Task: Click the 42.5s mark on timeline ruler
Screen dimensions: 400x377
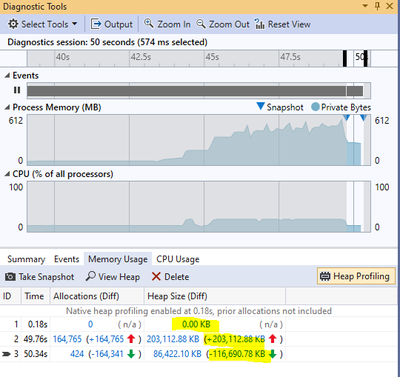Action: click(141, 57)
